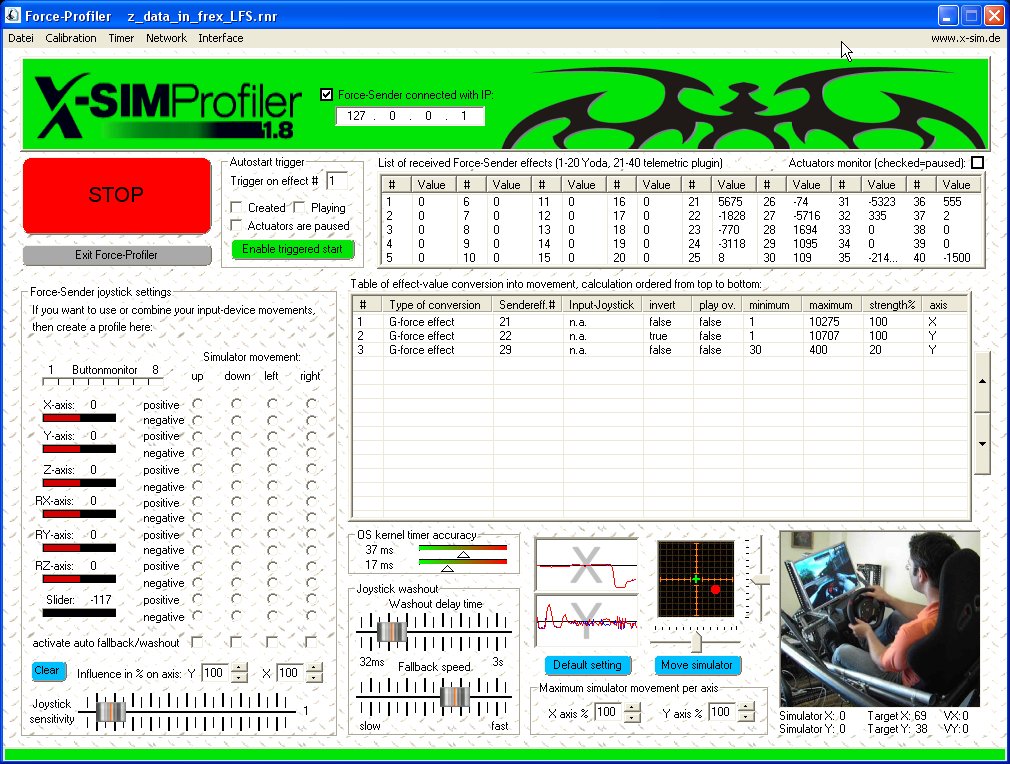1010x764 pixels.
Task: Toggle Actuators are paused checkbox
Action: tap(236, 225)
